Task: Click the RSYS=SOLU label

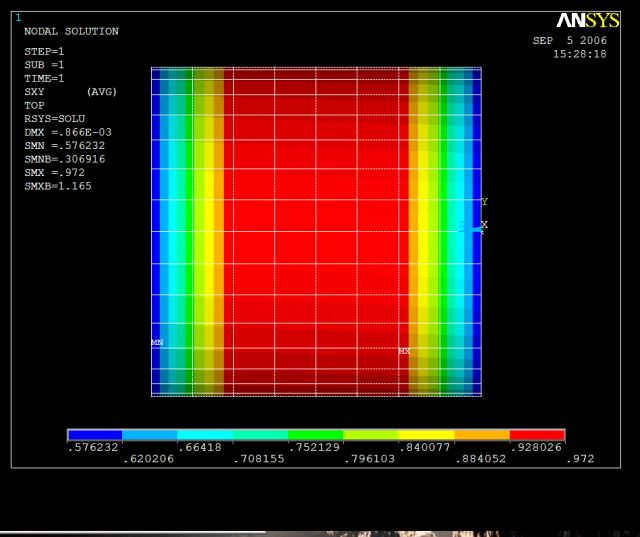Action: (55, 119)
